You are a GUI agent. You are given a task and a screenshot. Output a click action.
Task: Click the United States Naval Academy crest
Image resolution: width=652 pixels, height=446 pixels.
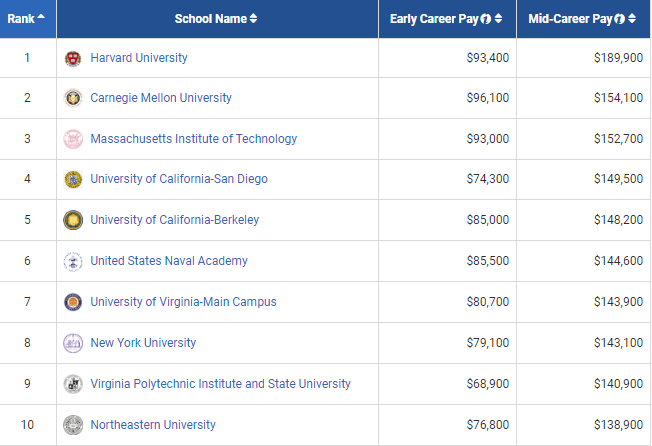[72, 261]
